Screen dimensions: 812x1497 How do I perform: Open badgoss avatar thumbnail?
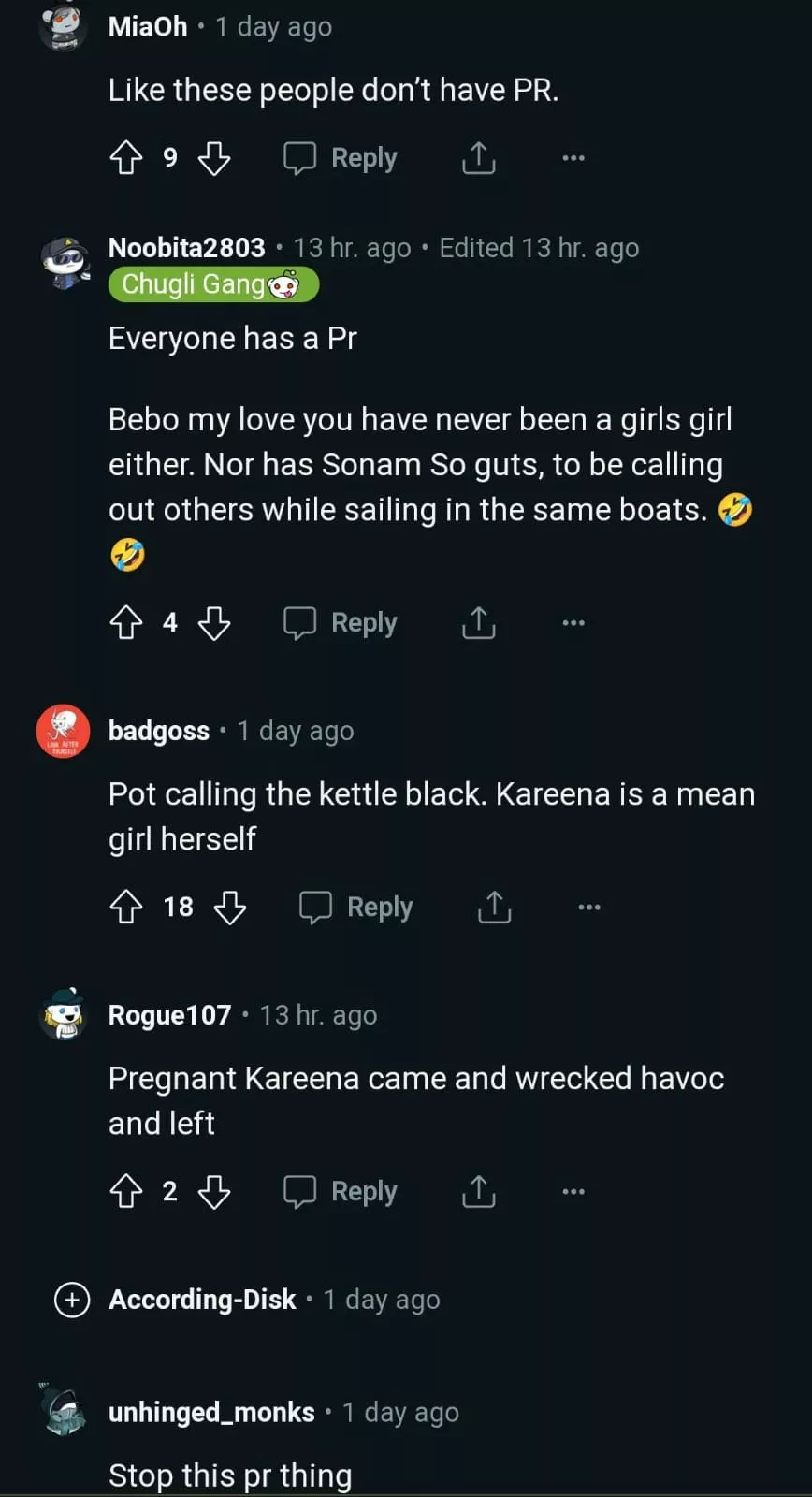pyautogui.click(x=64, y=731)
